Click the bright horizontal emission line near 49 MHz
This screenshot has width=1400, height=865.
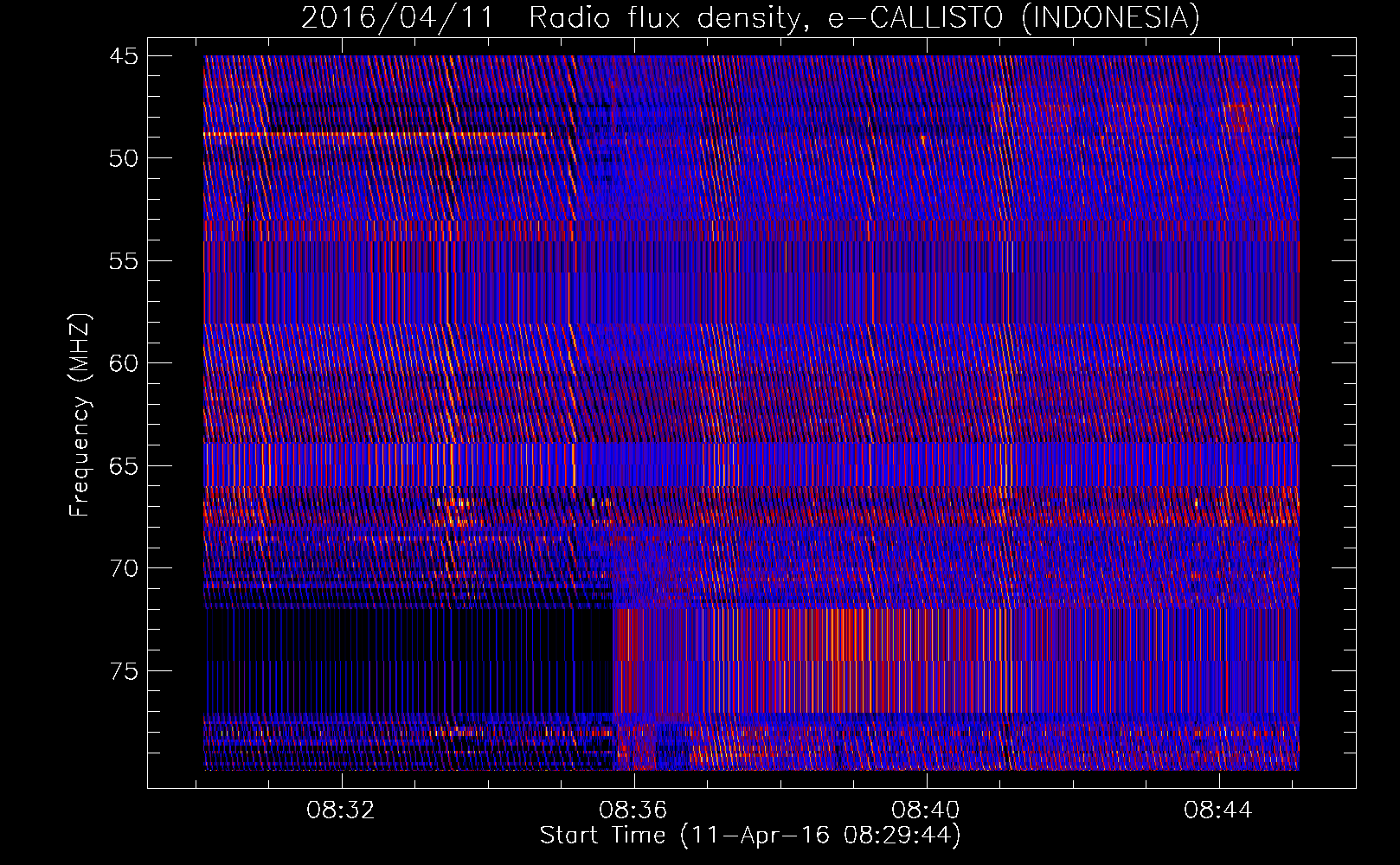(x=375, y=134)
